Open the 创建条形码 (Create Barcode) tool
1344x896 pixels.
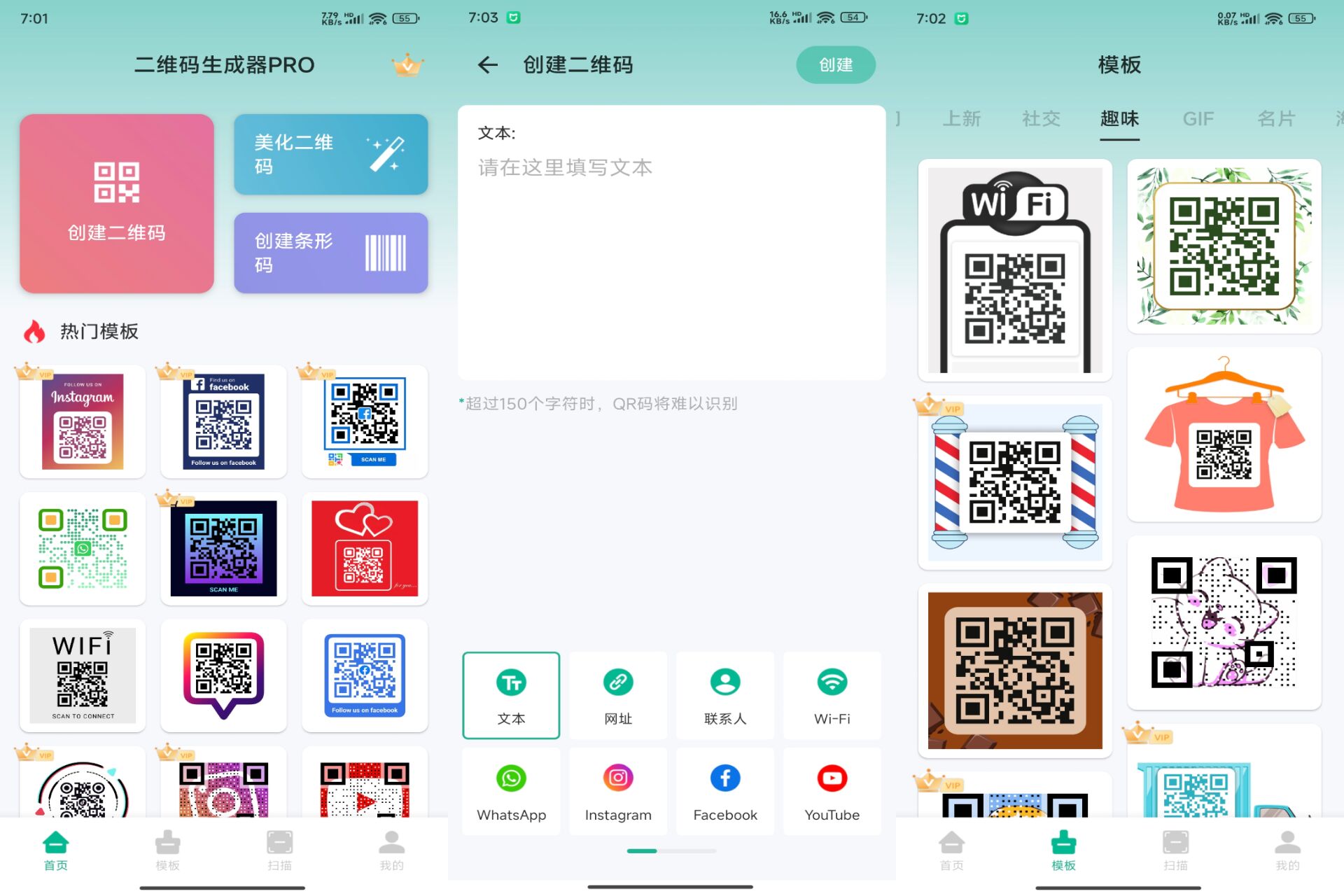(330, 252)
